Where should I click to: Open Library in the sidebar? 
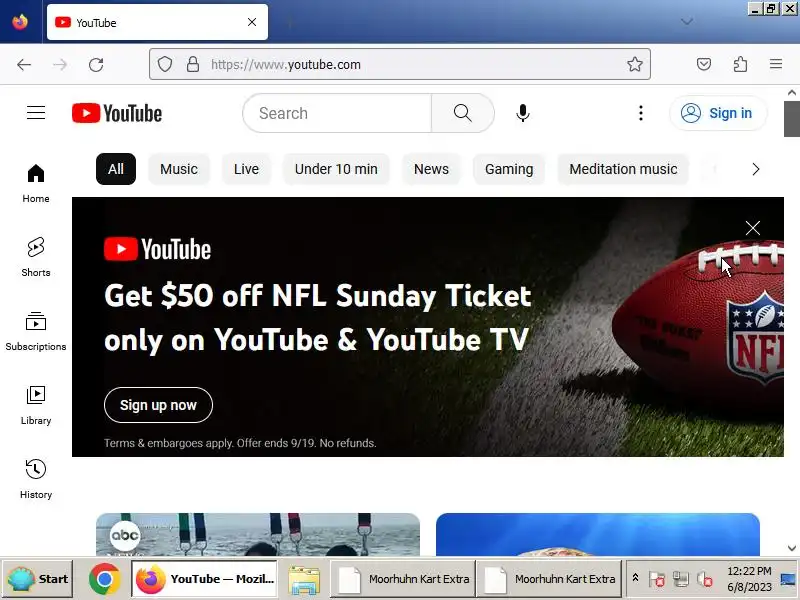(36, 405)
